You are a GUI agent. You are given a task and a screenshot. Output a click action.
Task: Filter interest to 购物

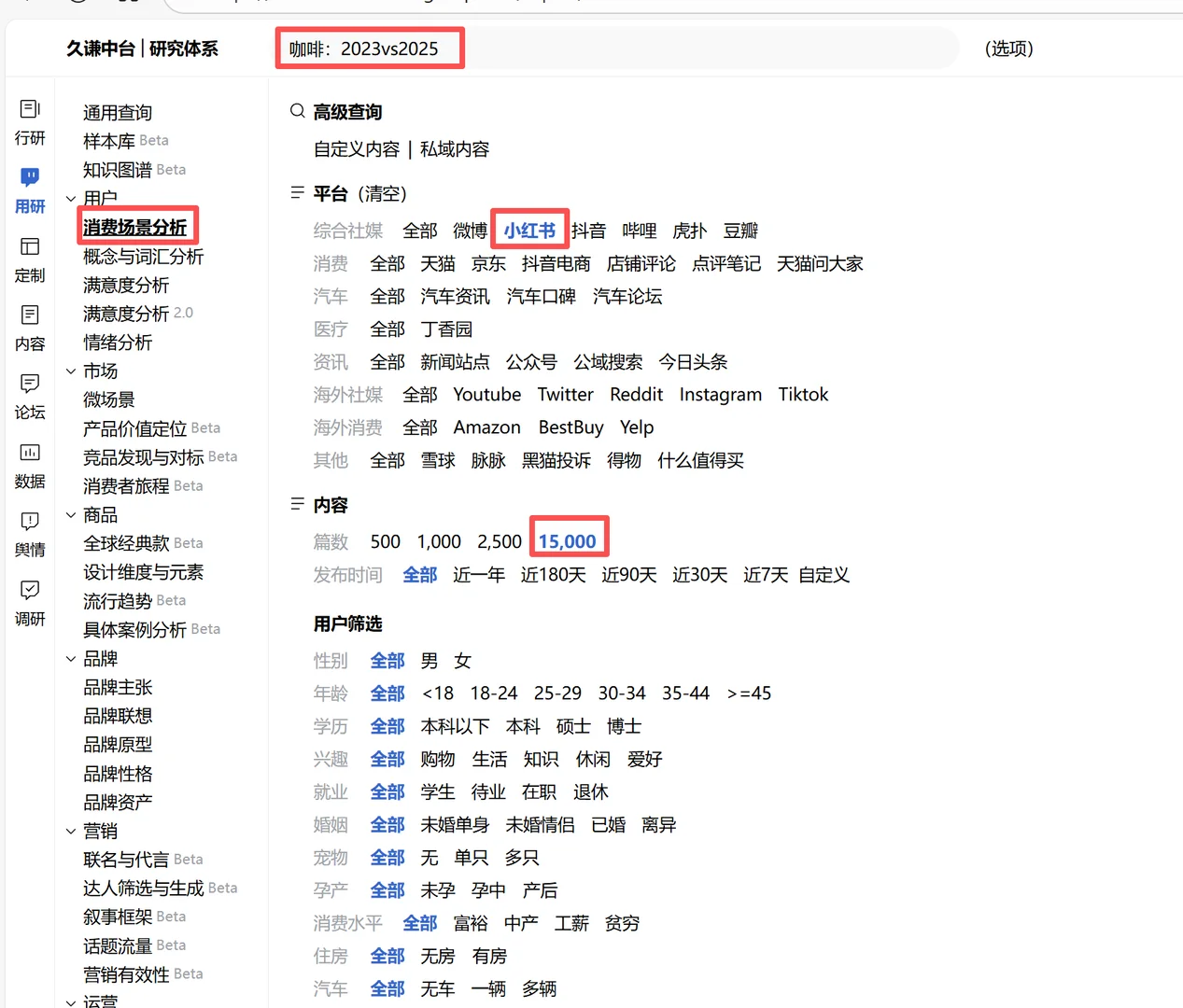(438, 759)
